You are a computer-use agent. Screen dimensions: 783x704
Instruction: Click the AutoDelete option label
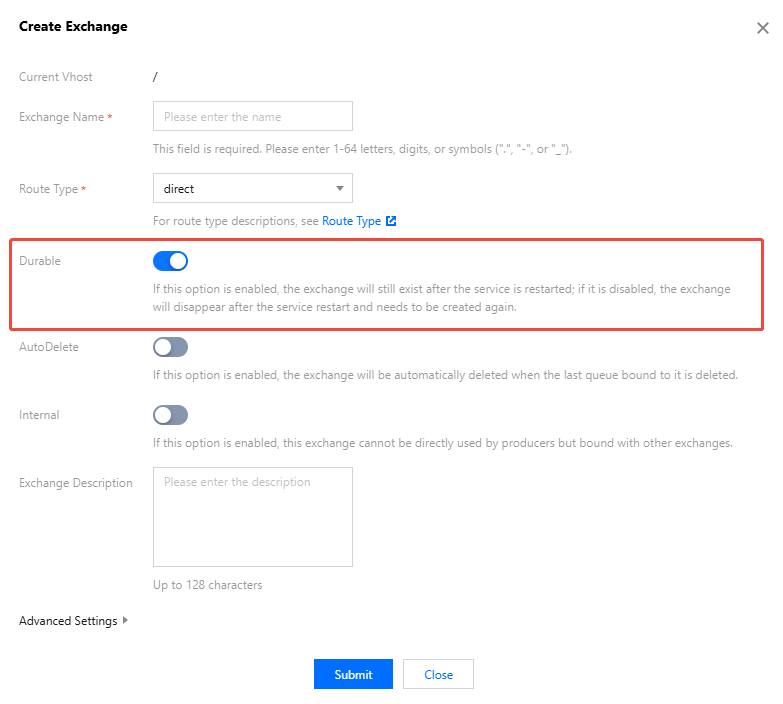(x=49, y=347)
